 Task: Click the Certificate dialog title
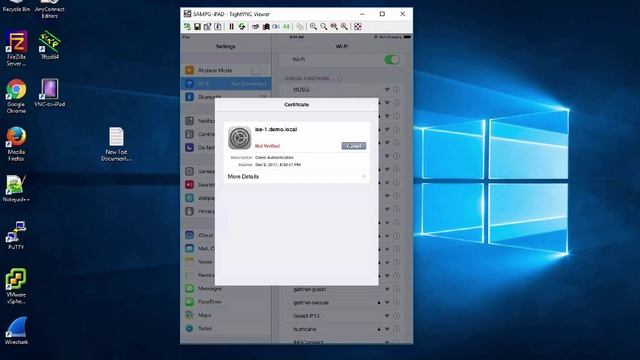296,105
